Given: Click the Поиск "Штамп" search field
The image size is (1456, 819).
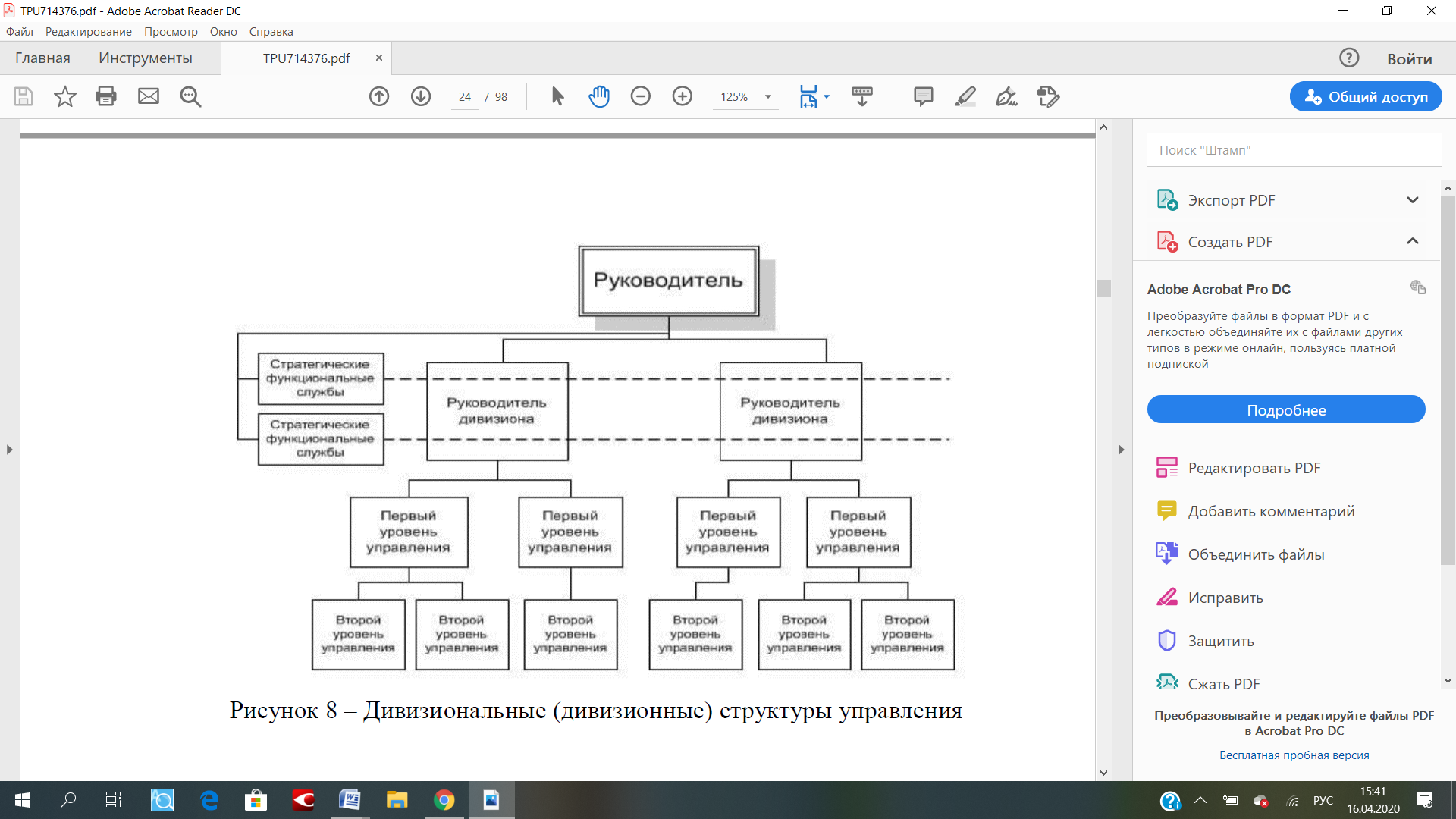Looking at the screenshot, I should tap(1294, 150).
